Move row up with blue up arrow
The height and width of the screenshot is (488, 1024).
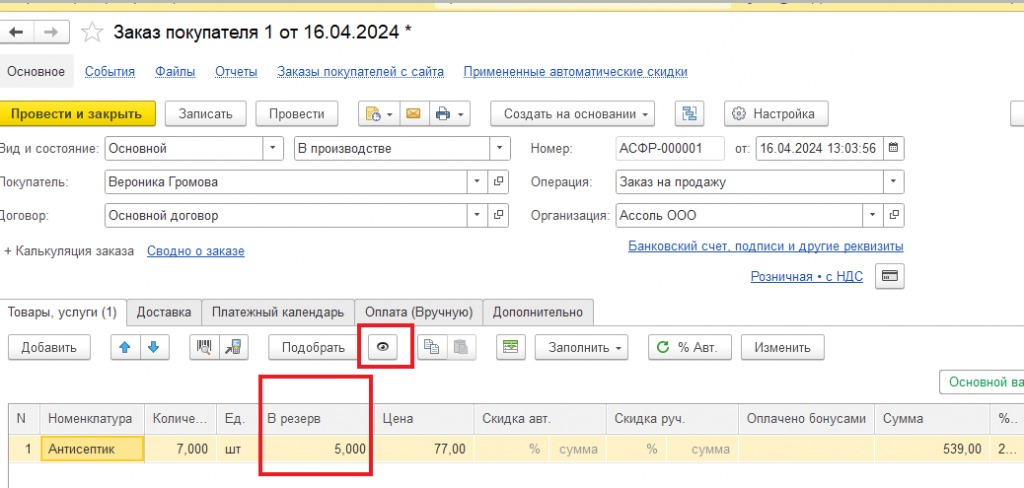125,348
